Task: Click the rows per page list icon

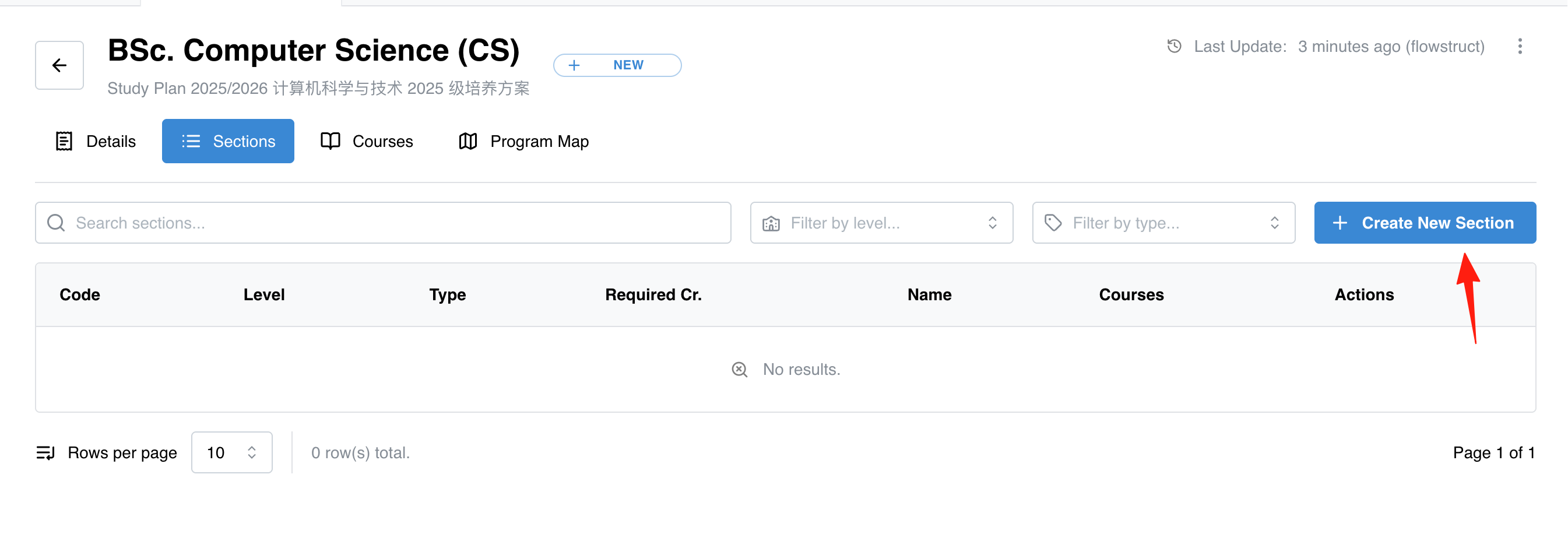Action: point(45,453)
